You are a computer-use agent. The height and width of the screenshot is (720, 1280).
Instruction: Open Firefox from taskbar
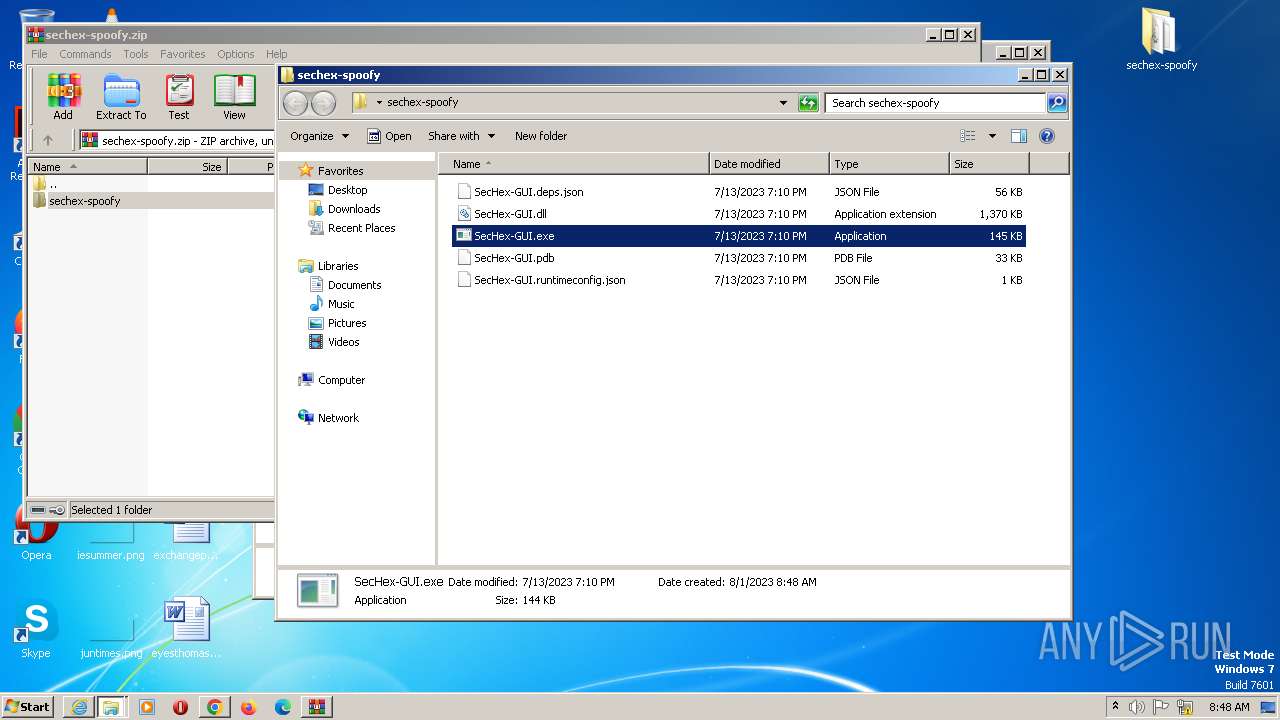tap(248, 707)
